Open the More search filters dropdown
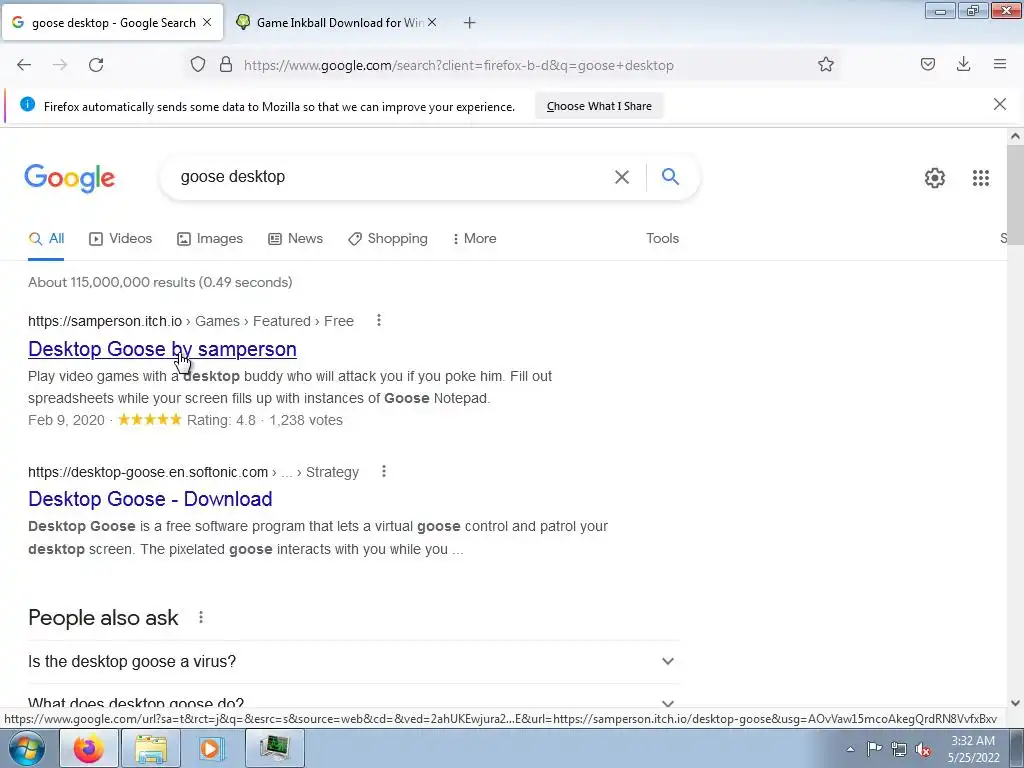The image size is (1024, 768). click(475, 238)
